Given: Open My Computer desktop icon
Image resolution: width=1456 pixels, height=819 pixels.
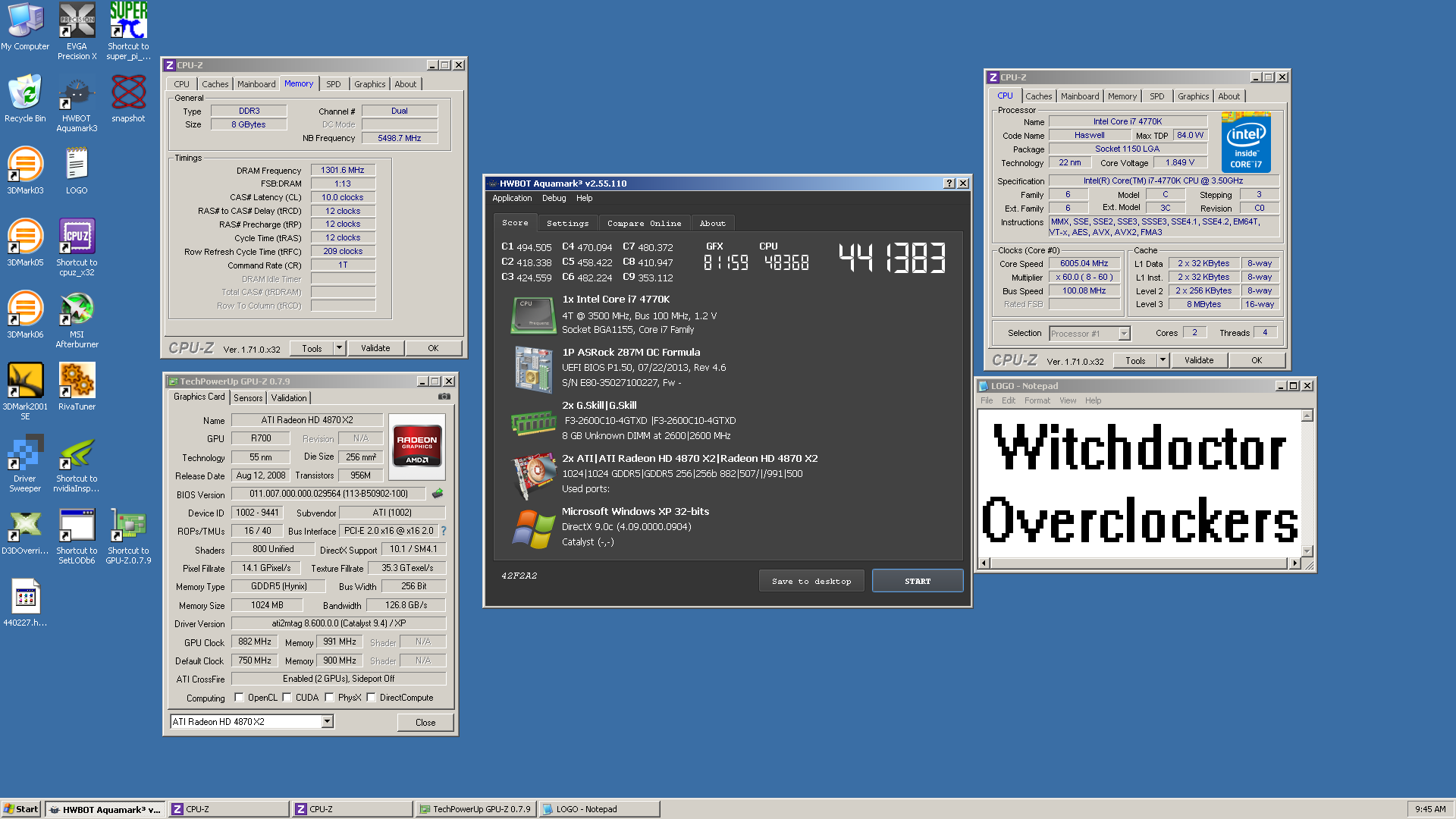Looking at the screenshot, I should 25,27.
